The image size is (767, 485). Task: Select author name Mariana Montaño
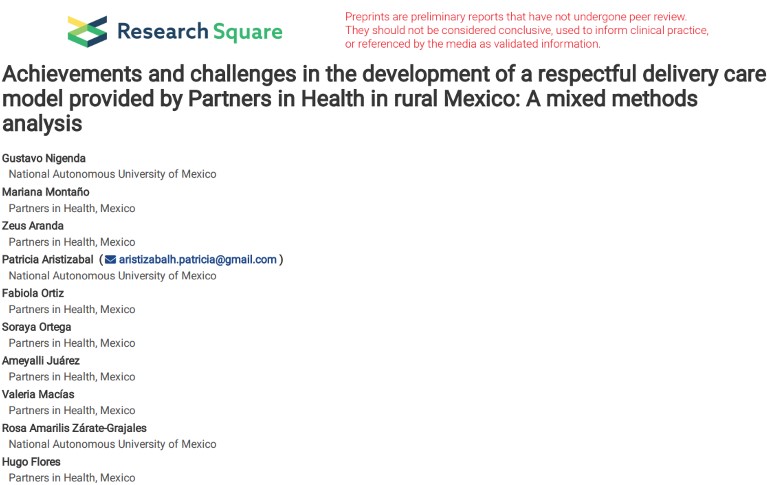point(45,192)
